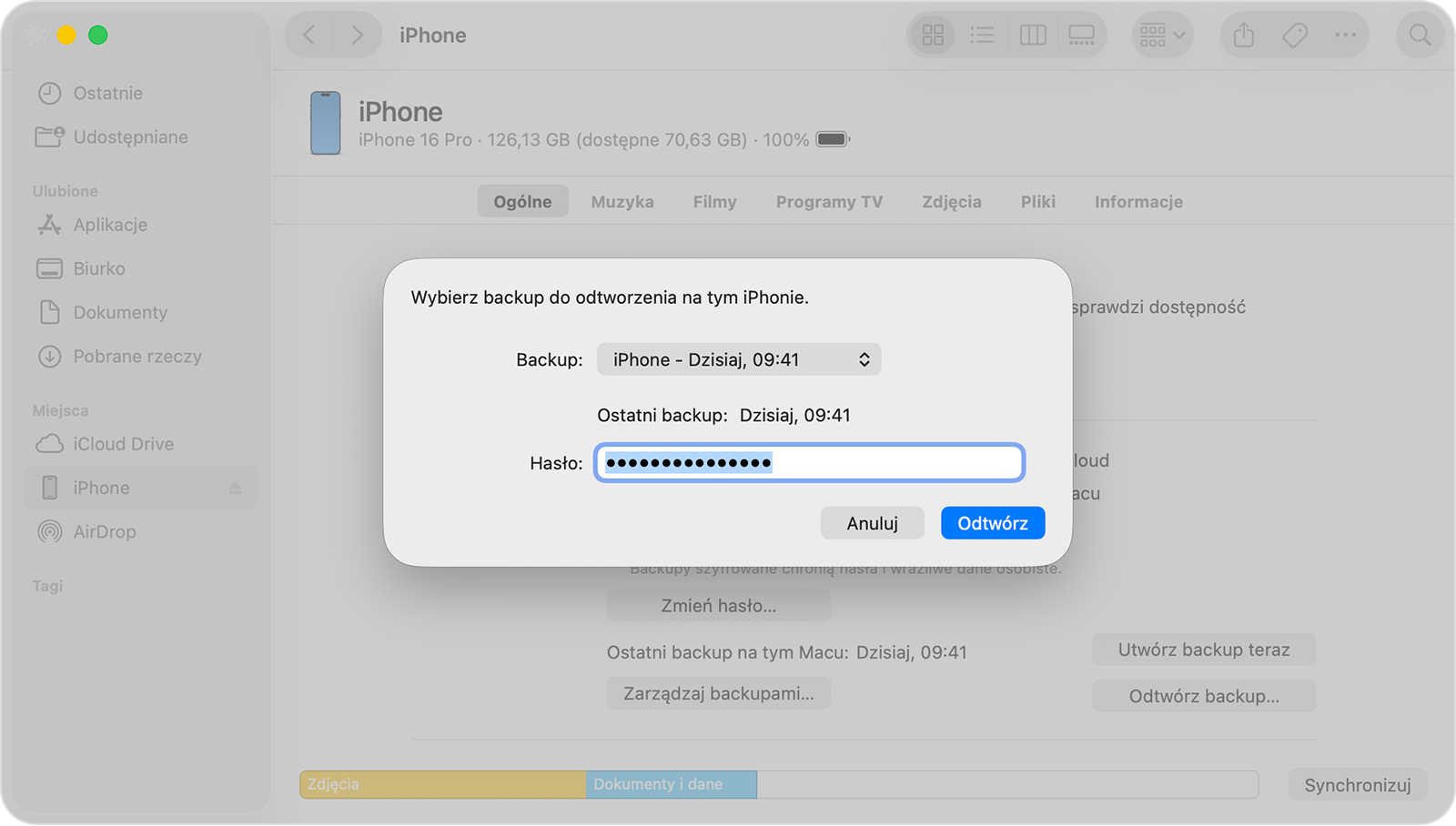
Task: Switch to the Muzyka tab
Action: point(622,202)
